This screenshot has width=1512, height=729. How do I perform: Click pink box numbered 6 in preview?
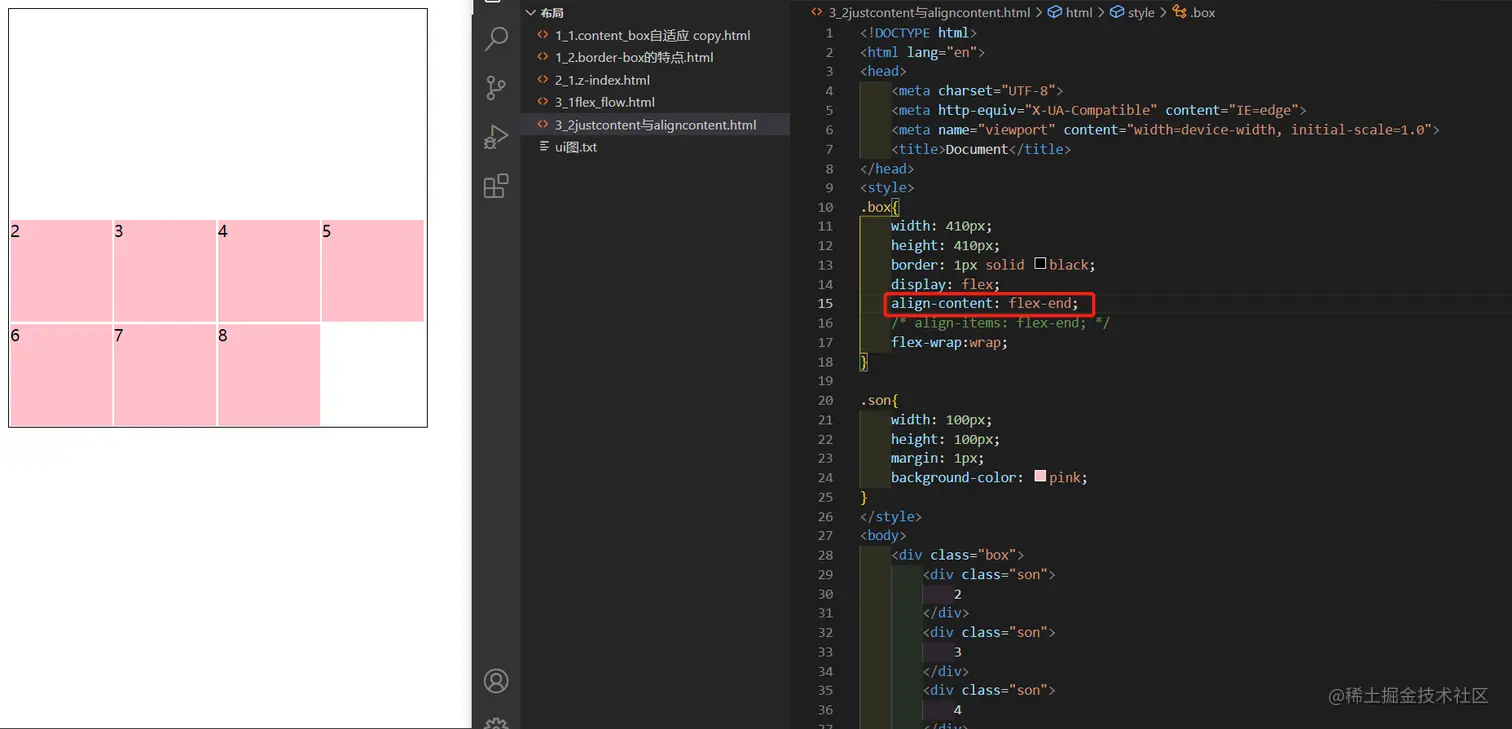tap(61, 375)
